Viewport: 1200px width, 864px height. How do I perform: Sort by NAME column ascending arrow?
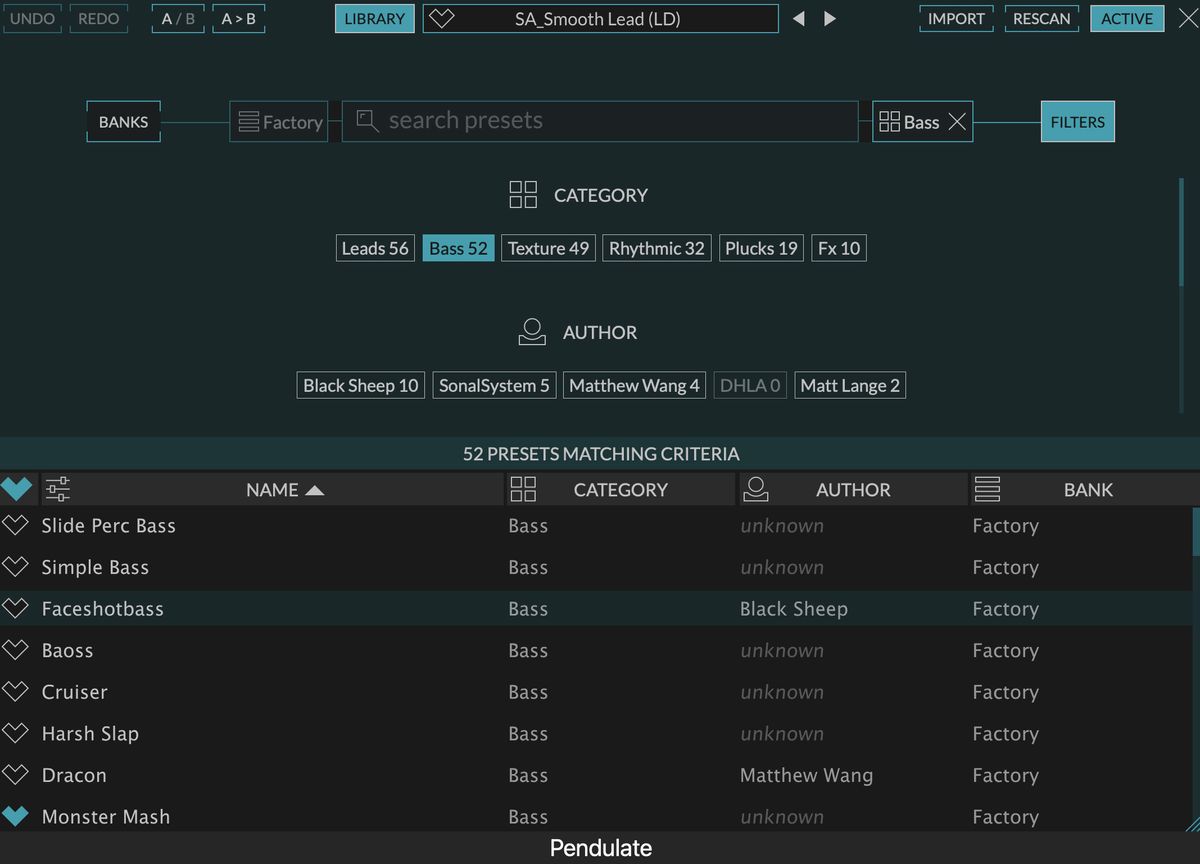click(x=315, y=490)
